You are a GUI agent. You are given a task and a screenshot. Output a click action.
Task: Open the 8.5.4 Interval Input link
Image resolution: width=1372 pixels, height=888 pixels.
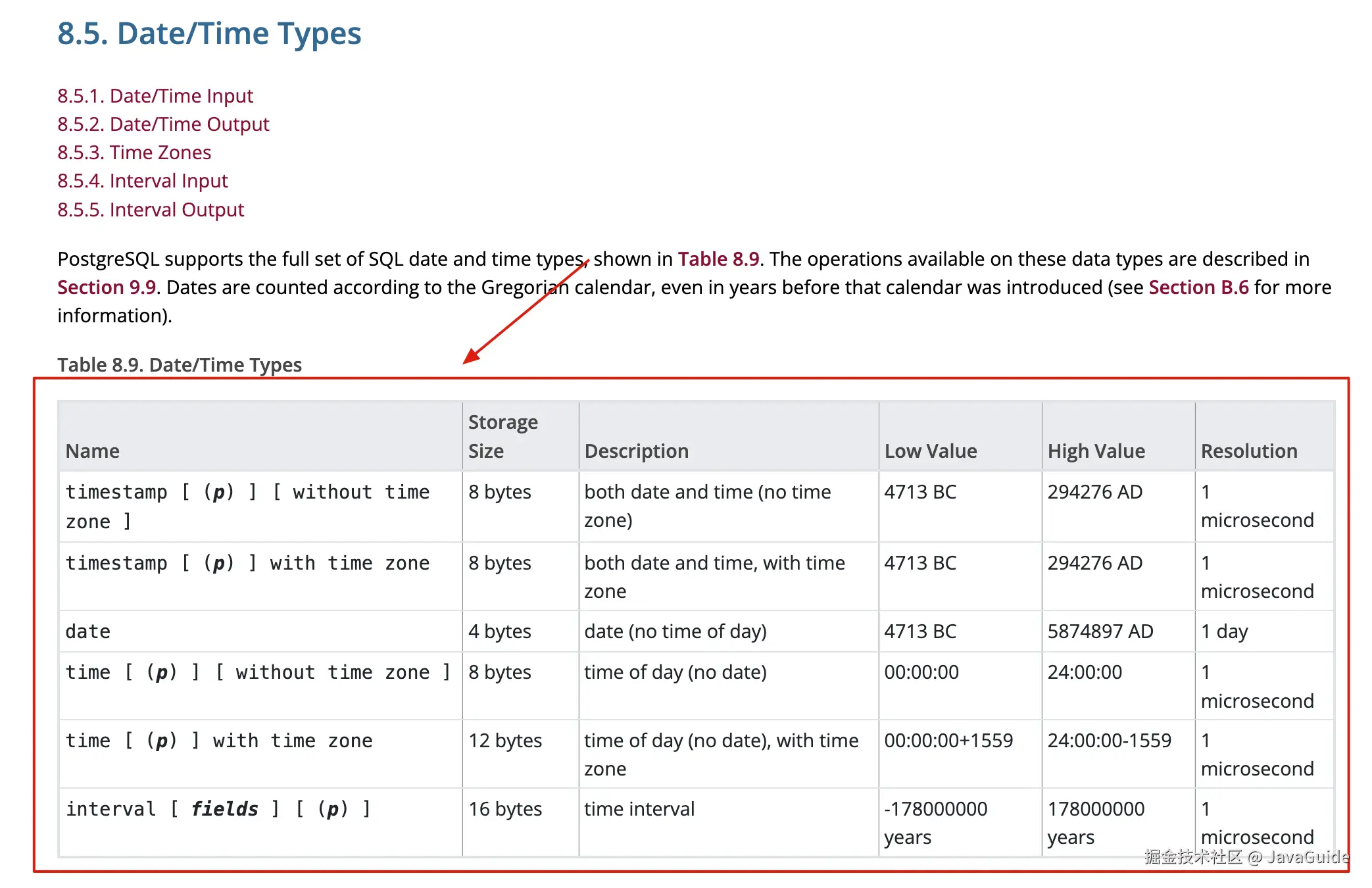pyautogui.click(x=142, y=181)
